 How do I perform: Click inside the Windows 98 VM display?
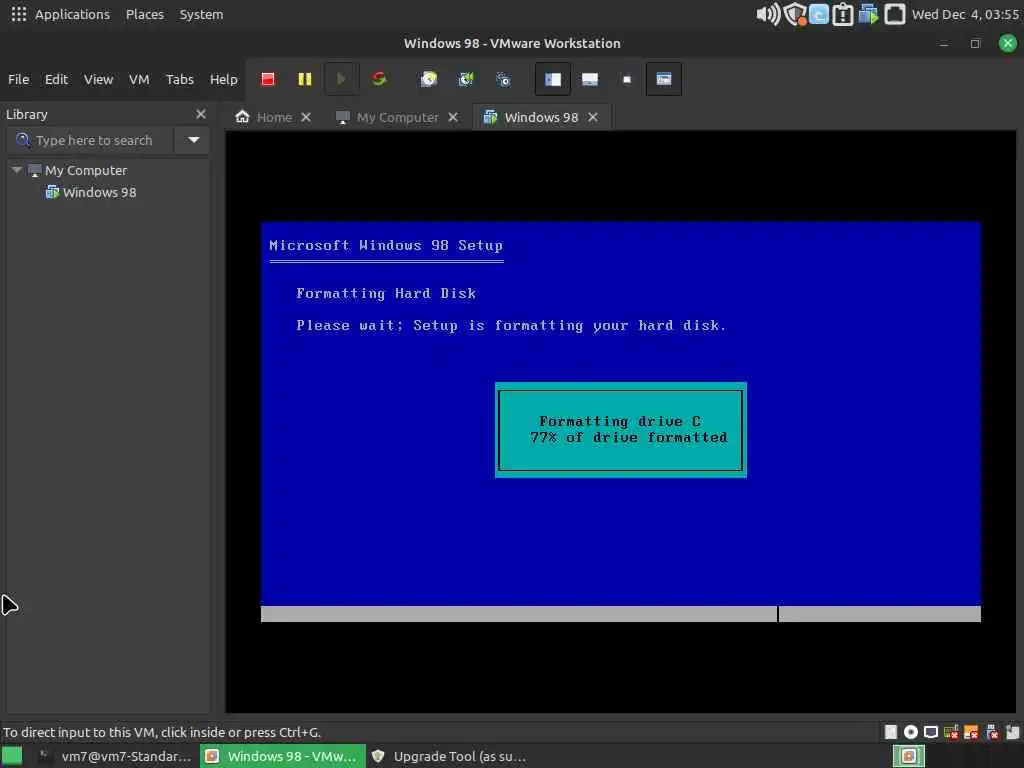[x=620, y=421]
